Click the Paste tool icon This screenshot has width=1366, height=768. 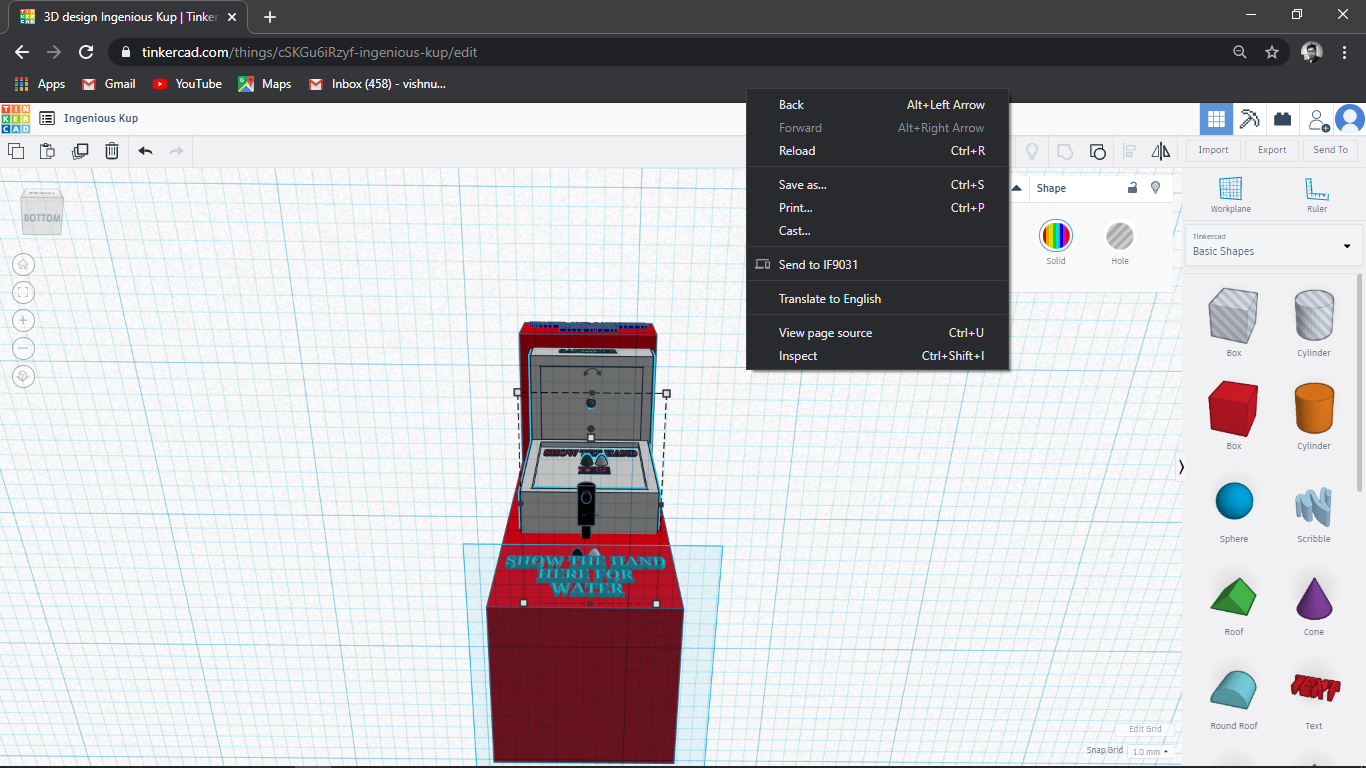(47, 151)
